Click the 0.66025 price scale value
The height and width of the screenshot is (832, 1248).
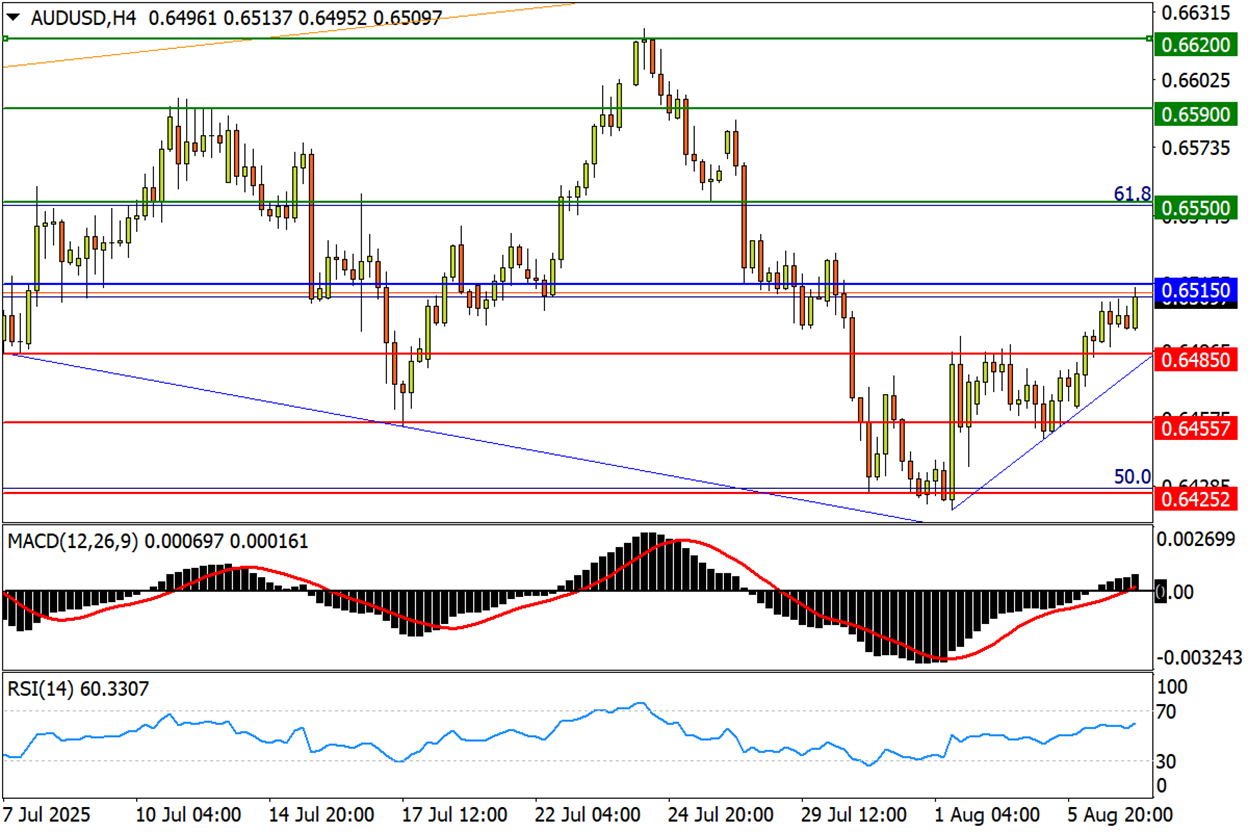point(1197,80)
